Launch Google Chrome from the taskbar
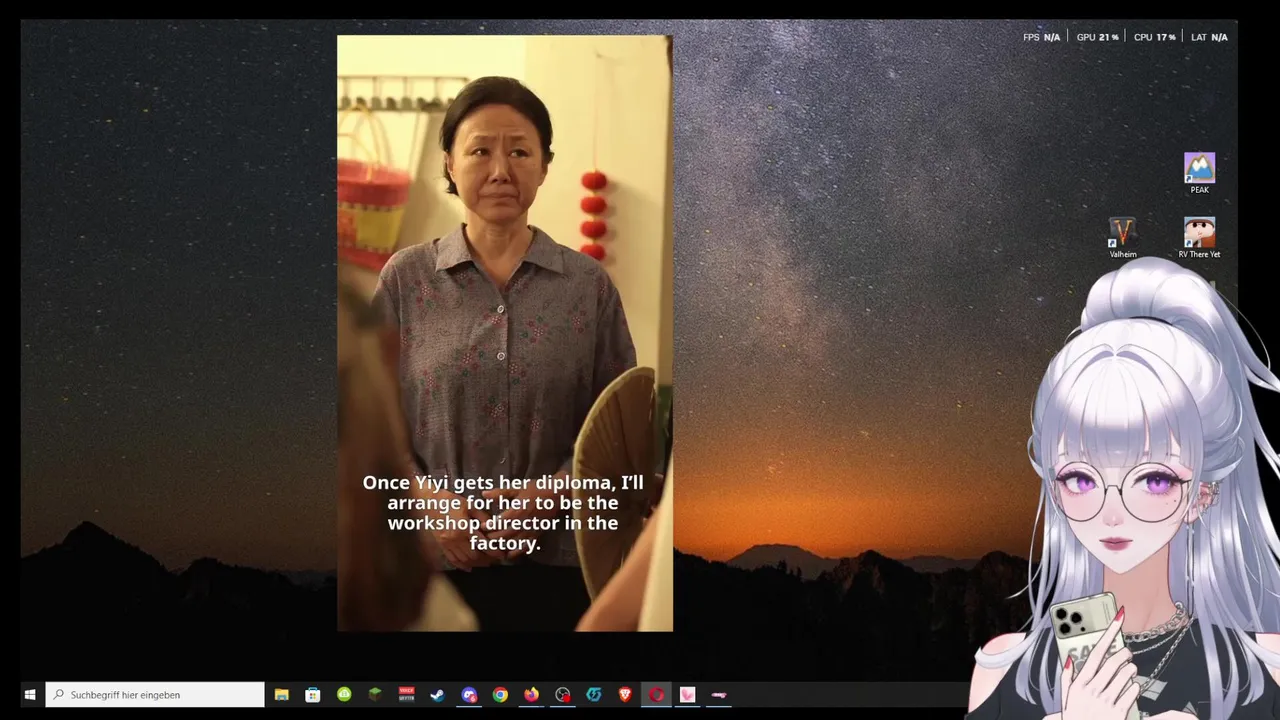 (x=500, y=694)
